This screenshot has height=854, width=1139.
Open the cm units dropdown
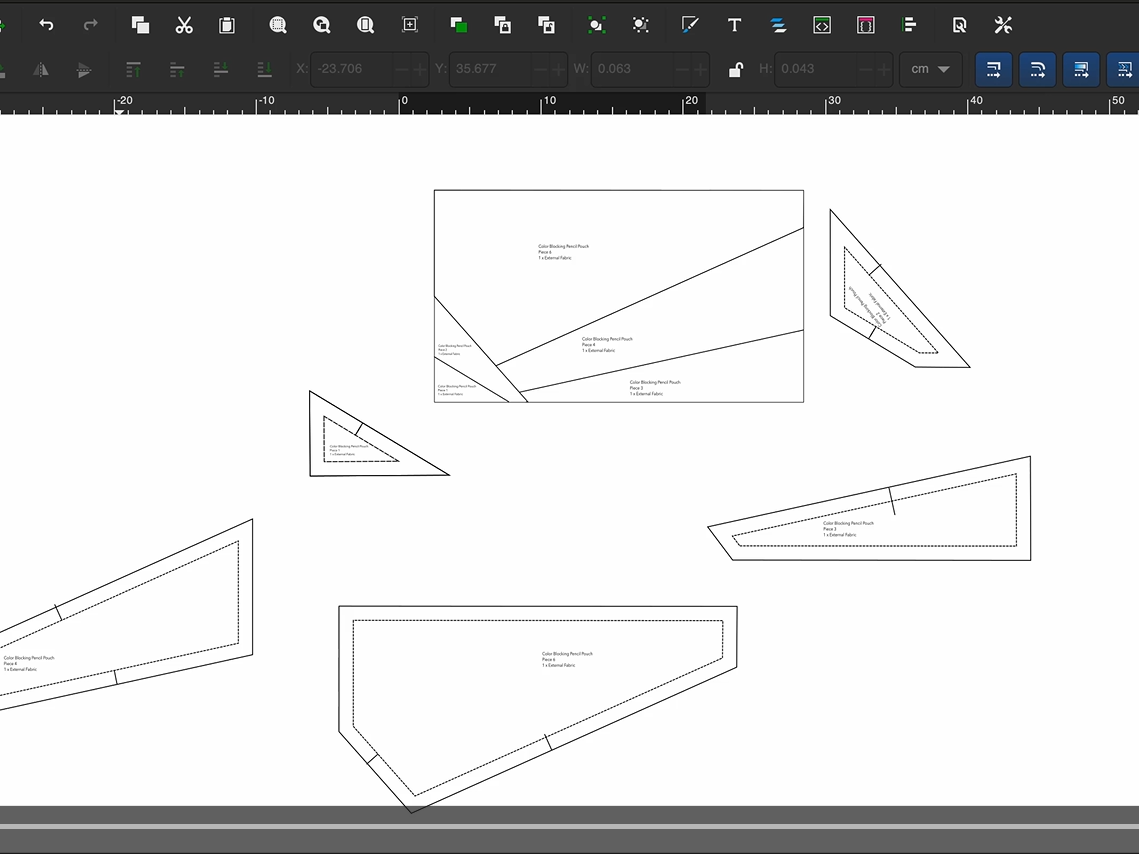[x=930, y=69]
